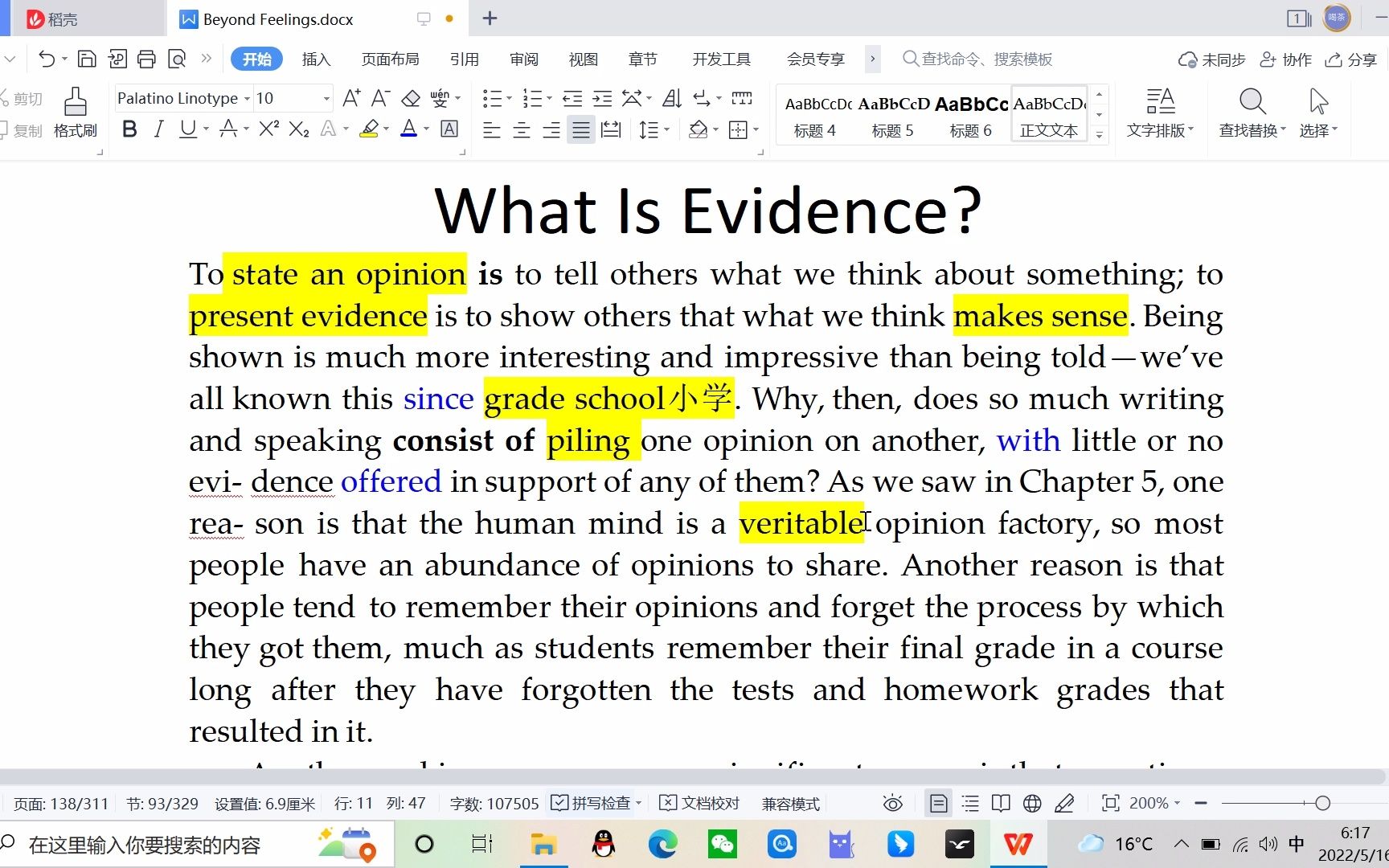Select the Format Painter (格式刷) tool
Screen dimensions: 1389x868
point(74,113)
